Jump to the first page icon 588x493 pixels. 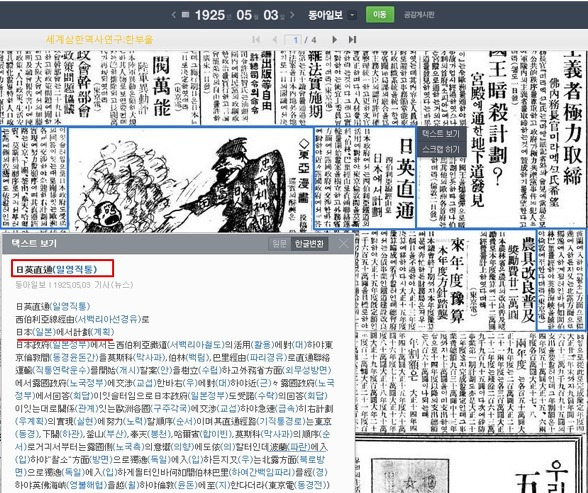[256, 39]
